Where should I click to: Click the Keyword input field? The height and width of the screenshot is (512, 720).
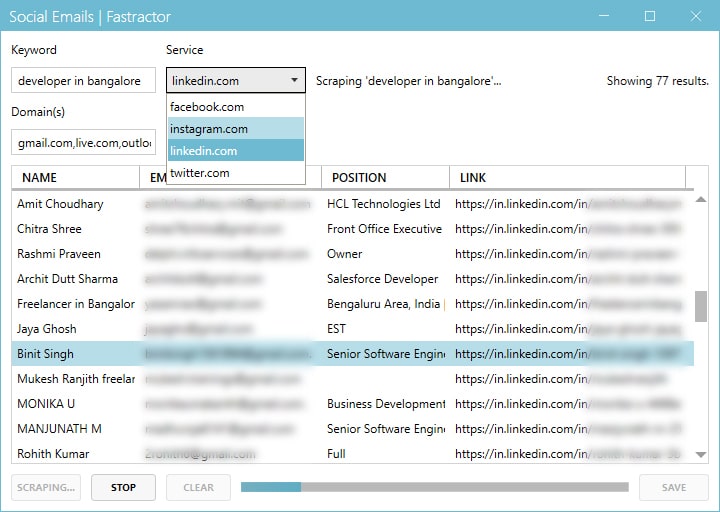[83, 80]
